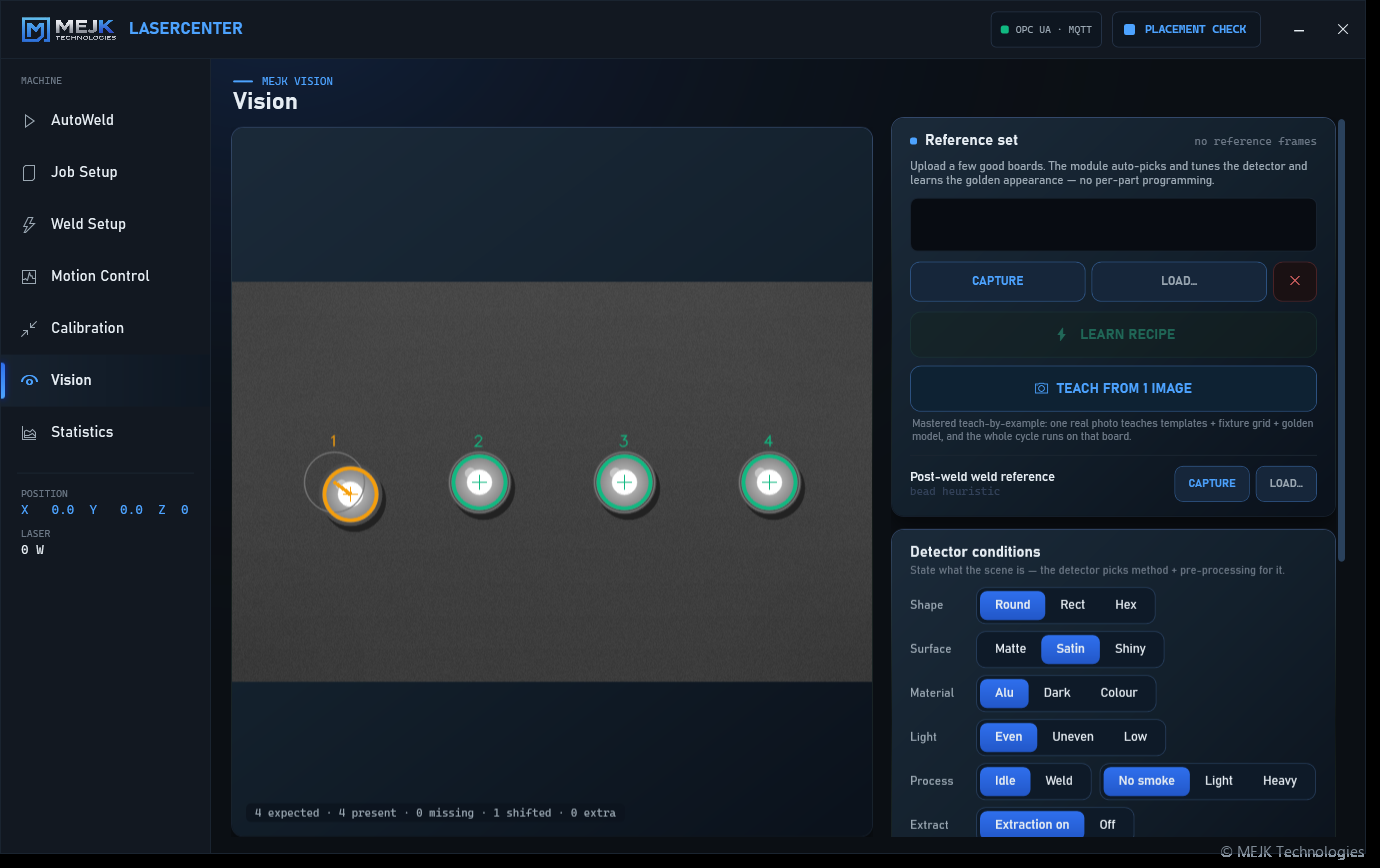Select Heavy smoke option
The height and width of the screenshot is (868, 1380).
1280,781
